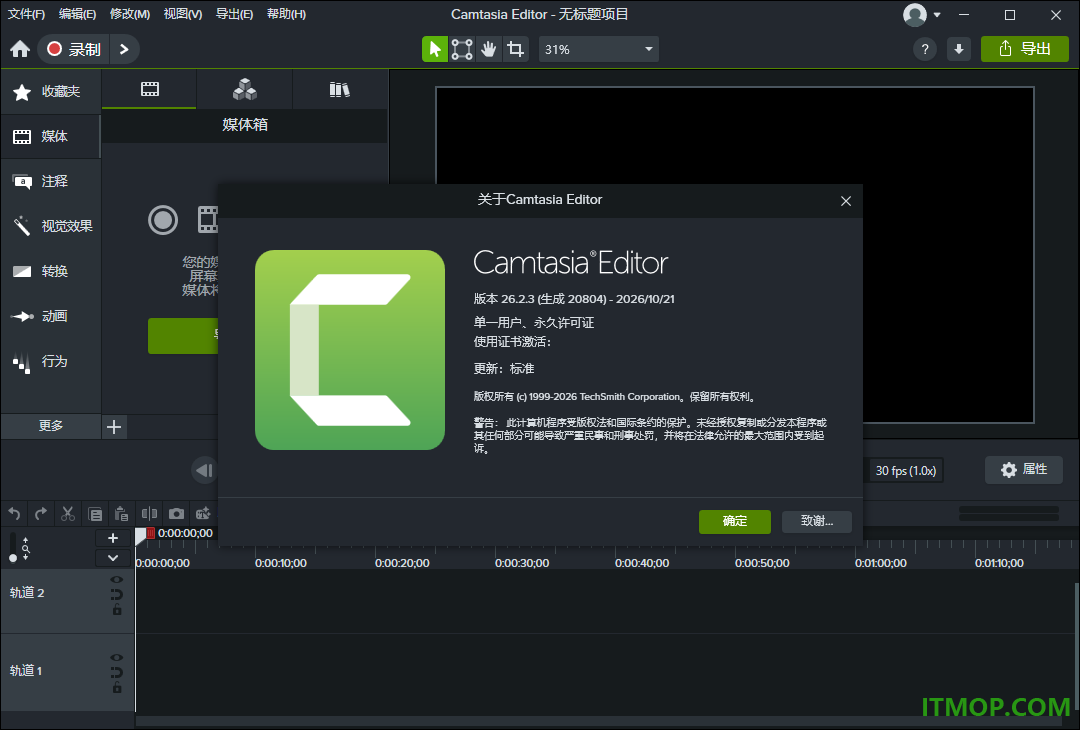Toggle magnetic track for 轨道 1
This screenshot has width=1080, height=730.
[116, 672]
